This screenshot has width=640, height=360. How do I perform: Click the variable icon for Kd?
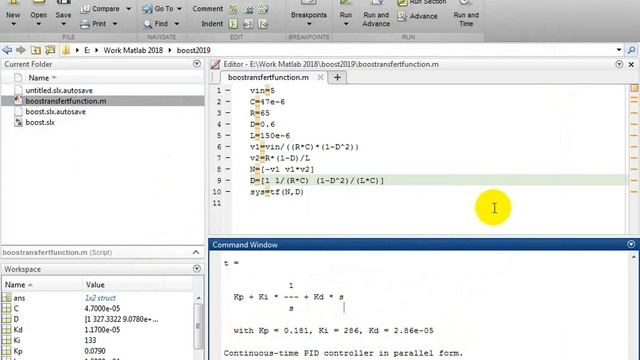point(7,329)
